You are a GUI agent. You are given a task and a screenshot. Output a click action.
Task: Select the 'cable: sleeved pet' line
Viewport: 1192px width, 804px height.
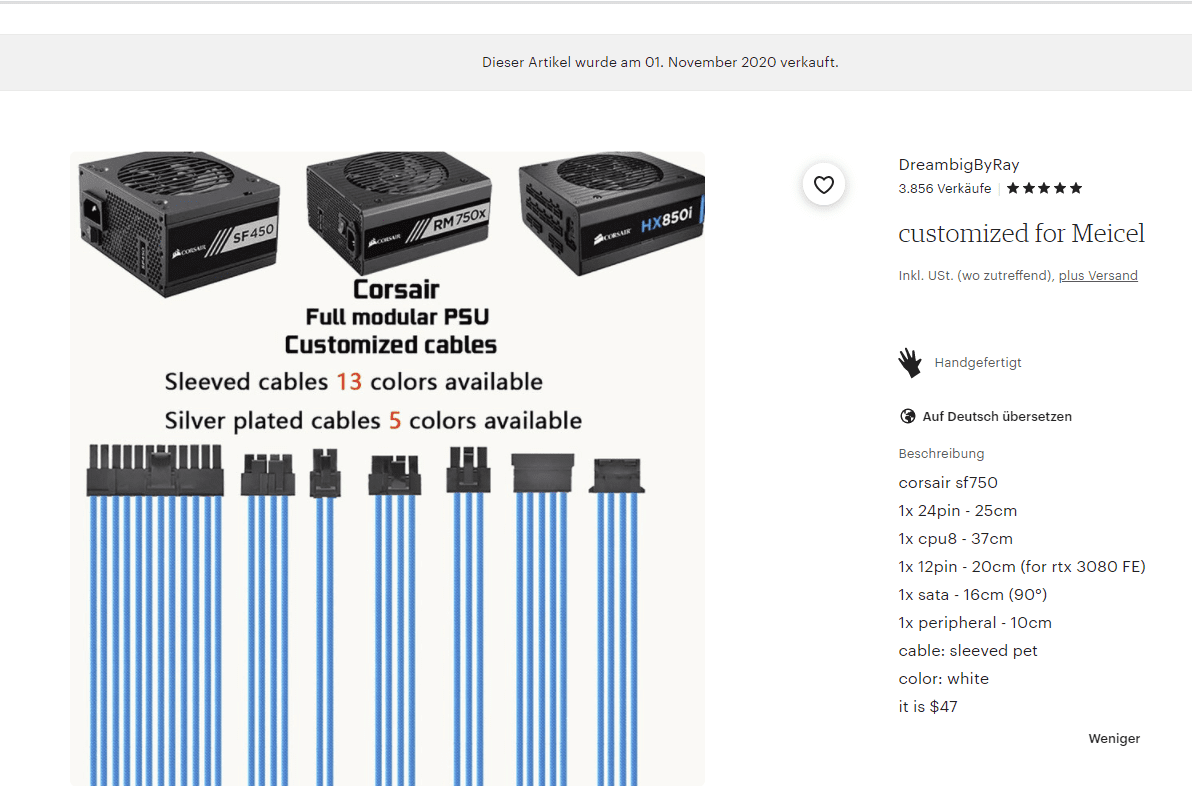968,651
